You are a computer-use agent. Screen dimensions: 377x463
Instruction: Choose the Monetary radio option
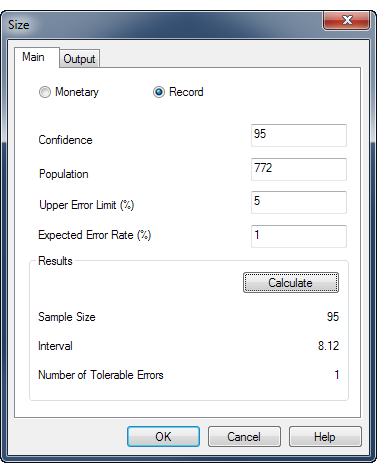coord(45,92)
